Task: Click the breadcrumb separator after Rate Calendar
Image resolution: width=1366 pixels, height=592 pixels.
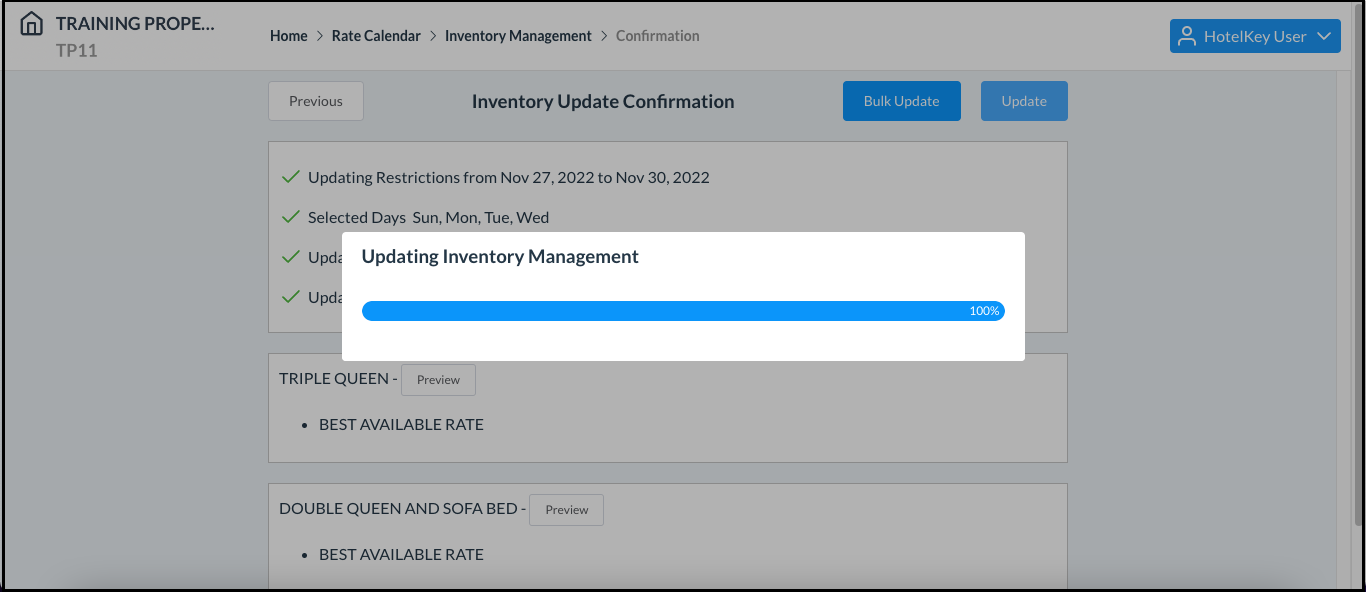Action: click(x=431, y=35)
